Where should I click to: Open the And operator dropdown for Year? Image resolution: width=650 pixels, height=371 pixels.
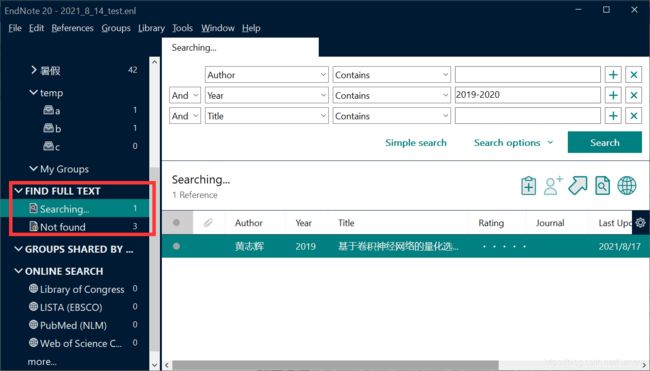pyautogui.click(x=185, y=95)
